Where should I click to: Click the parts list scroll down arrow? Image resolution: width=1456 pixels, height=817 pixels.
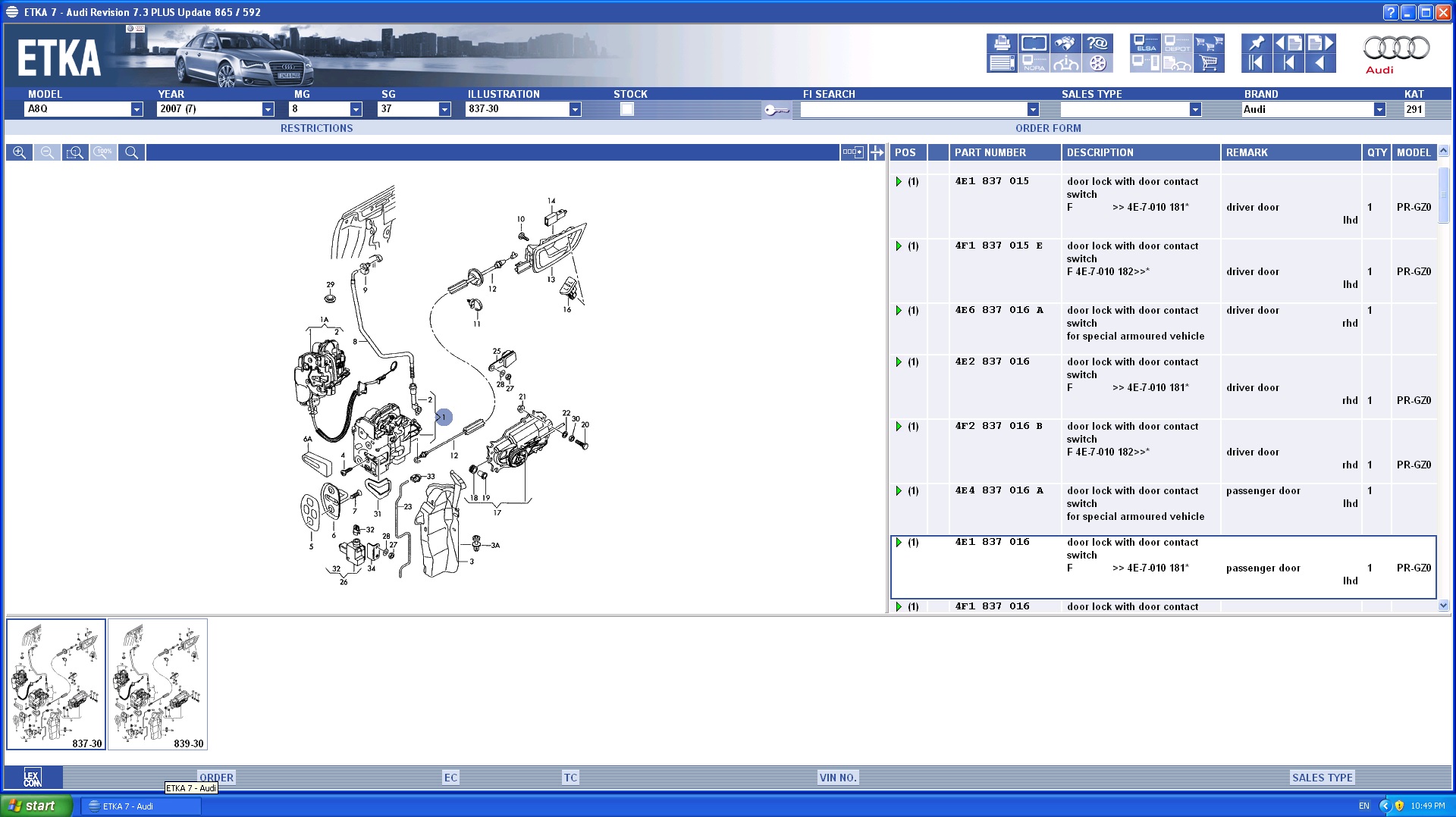[1443, 606]
